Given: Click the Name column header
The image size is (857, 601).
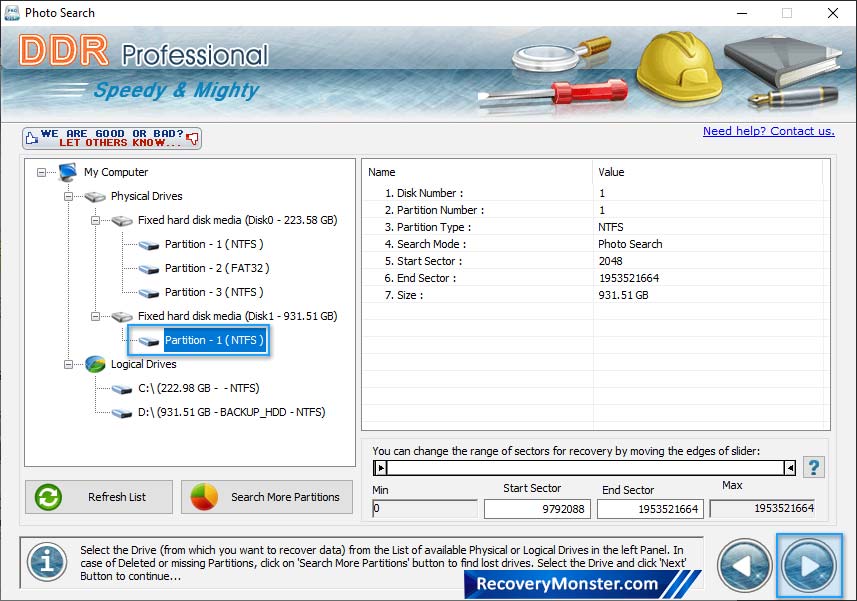Looking at the screenshot, I should pyautogui.click(x=478, y=172).
